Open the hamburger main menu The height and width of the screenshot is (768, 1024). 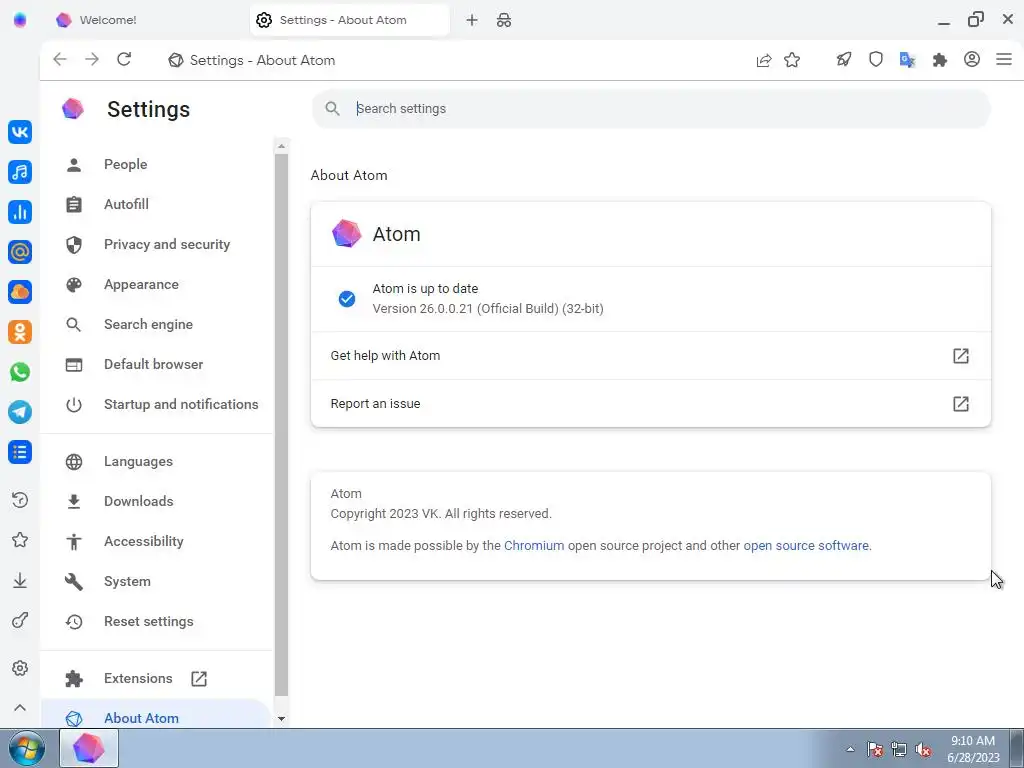1004,59
